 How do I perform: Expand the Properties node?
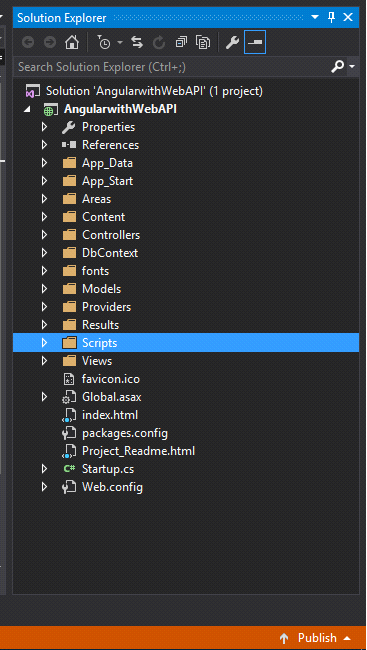click(x=44, y=127)
